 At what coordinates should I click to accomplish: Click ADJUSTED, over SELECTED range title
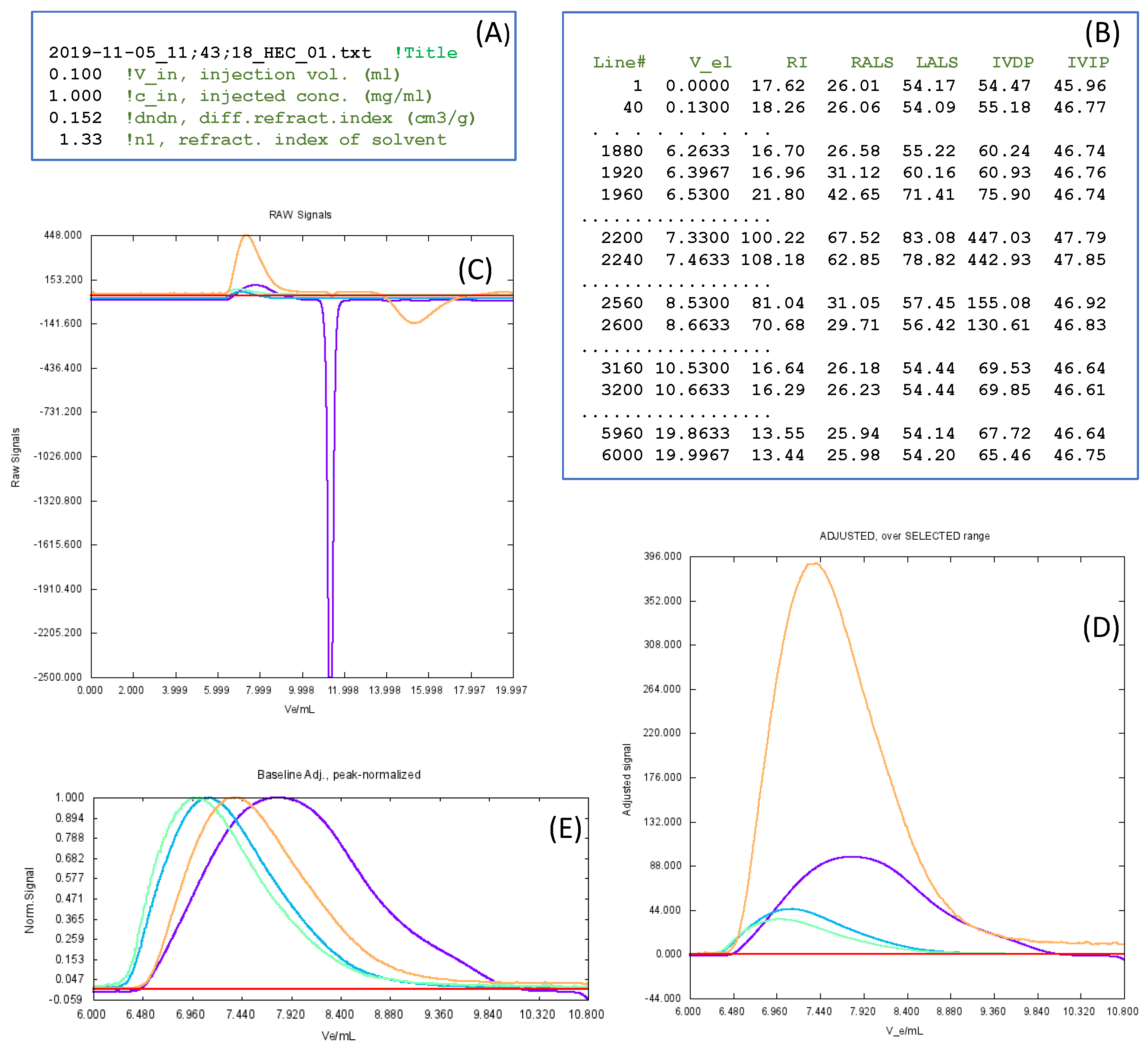904,536
